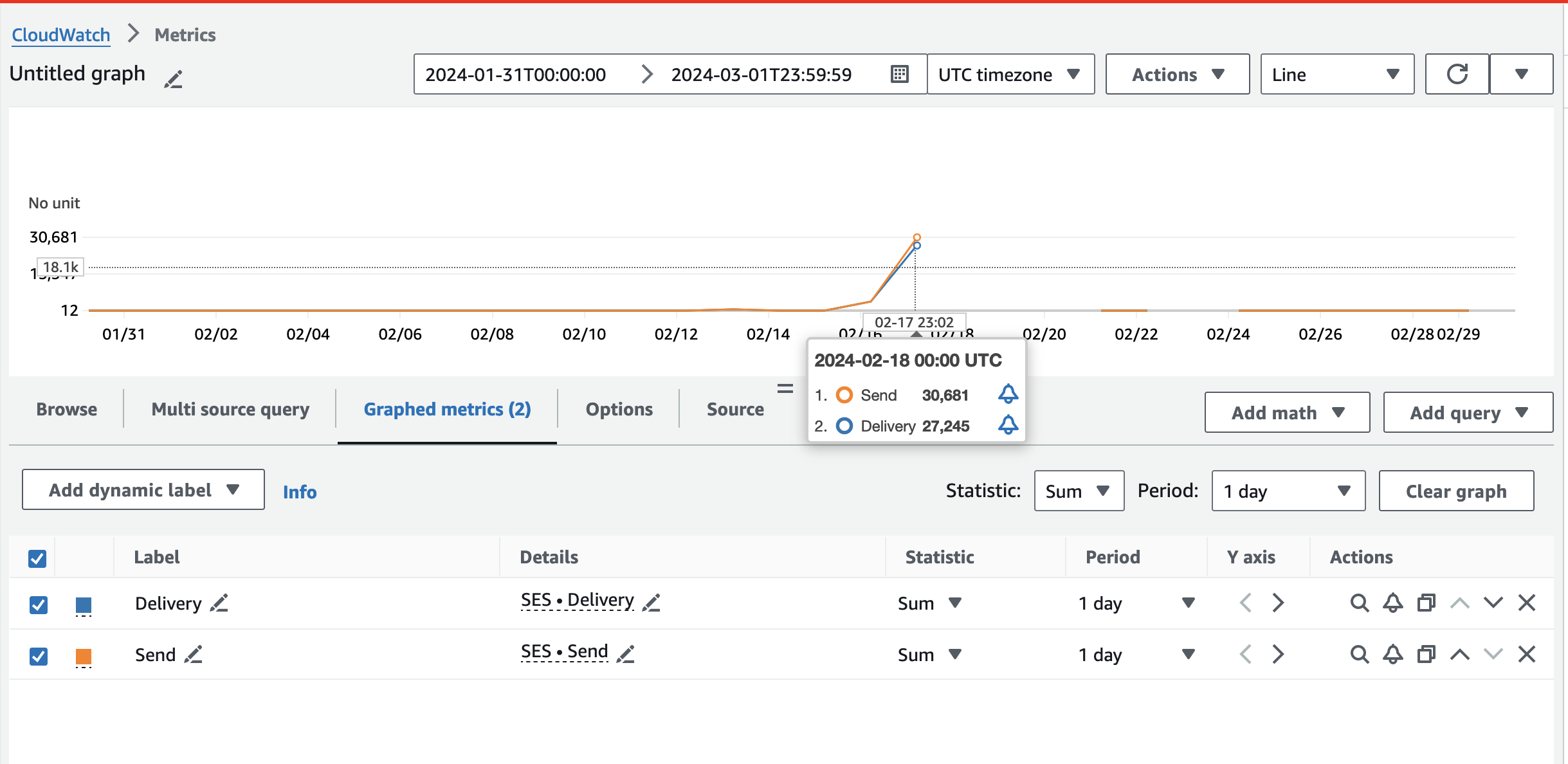Viewport: 1568px width, 764px height.
Task: Click the refresh graph icon
Action: [1457, 75]
